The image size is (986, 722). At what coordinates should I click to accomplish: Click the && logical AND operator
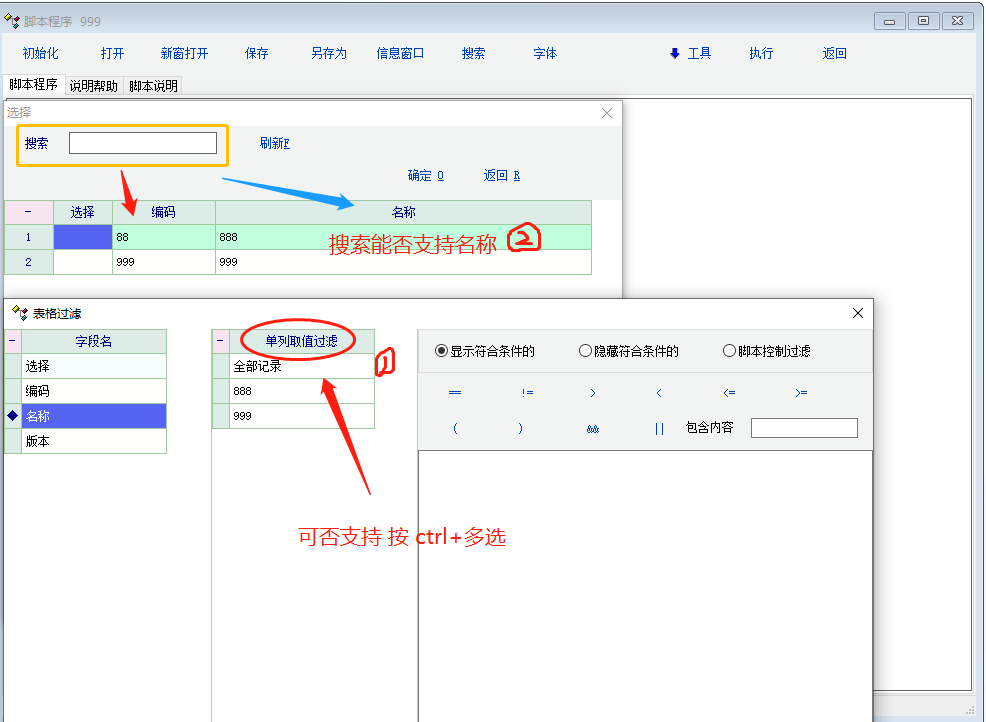(x=593, y=428)
